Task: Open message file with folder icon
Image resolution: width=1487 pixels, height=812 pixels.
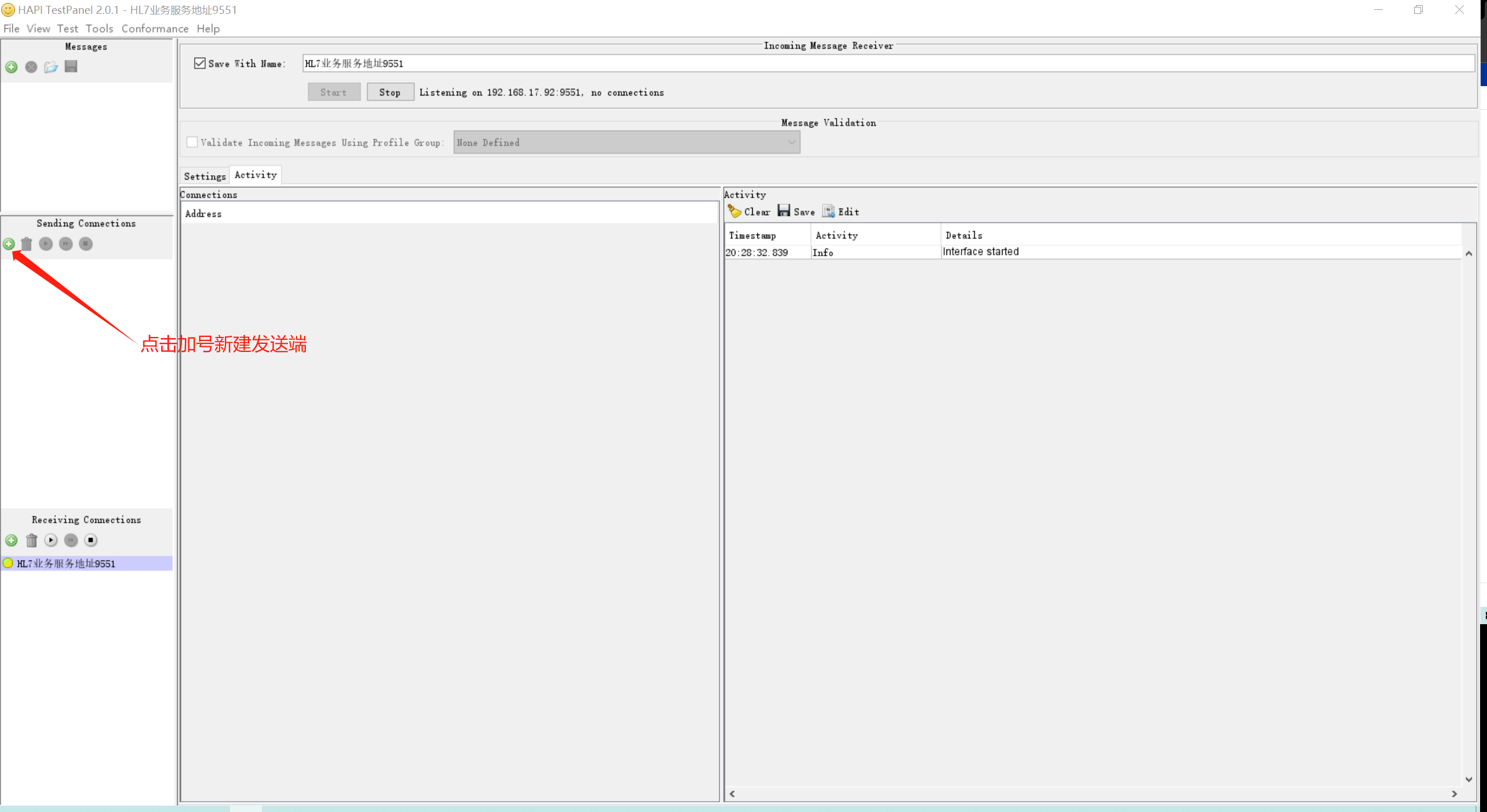Action: click(51, 67)
